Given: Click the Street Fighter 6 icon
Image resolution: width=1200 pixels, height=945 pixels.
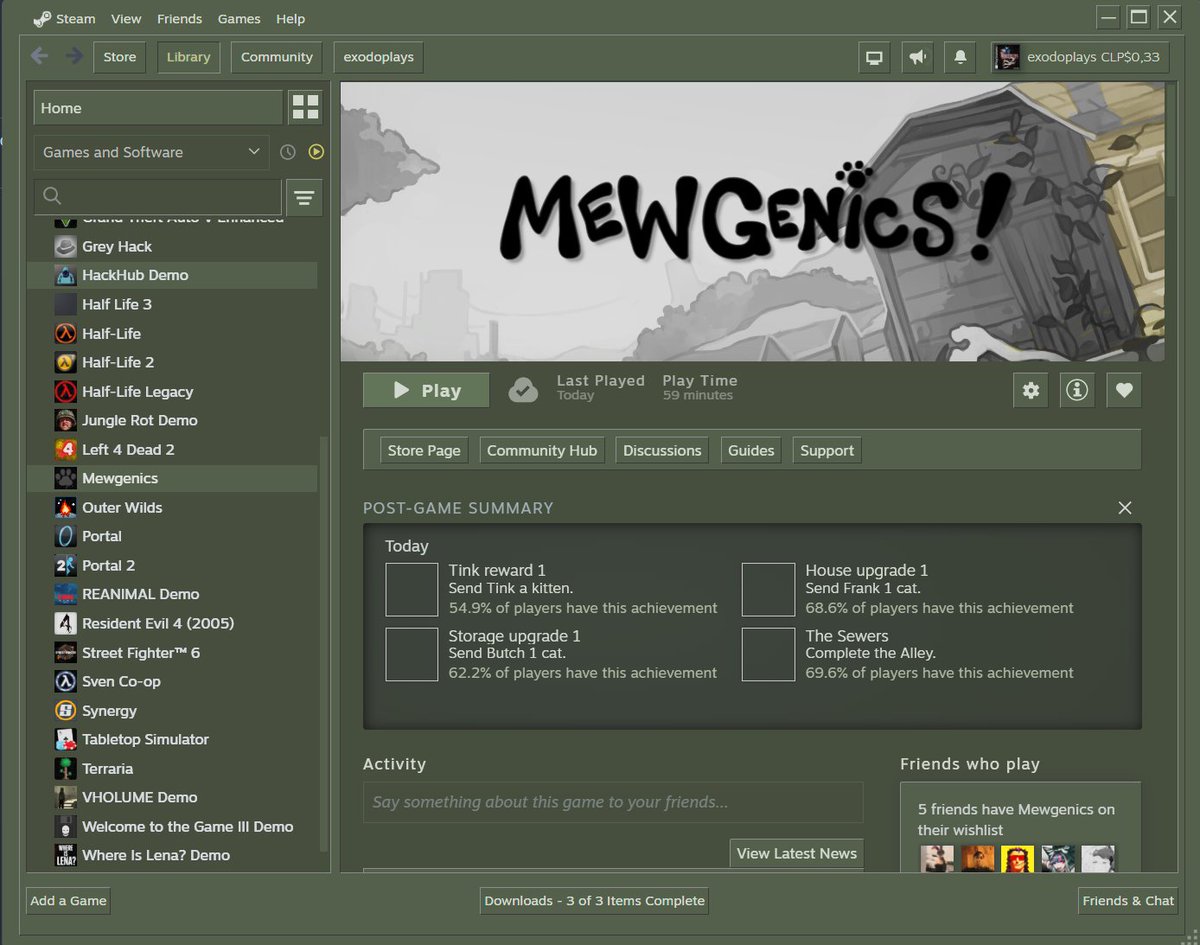Looking at the screenshot, I should (x=65, y=652).
